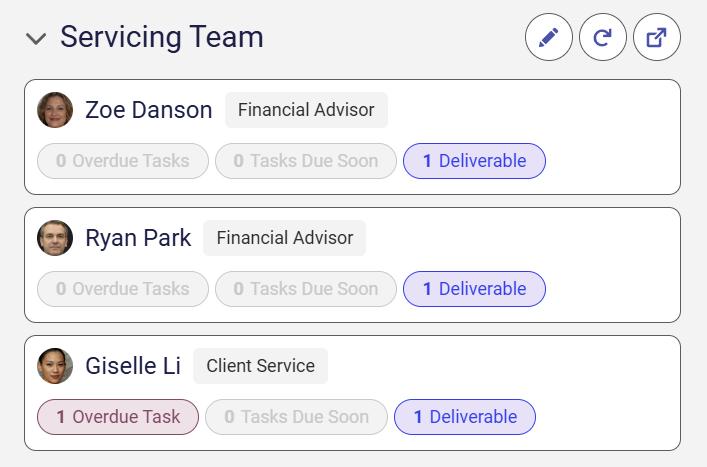Click Zoe Danson's avatar photo
Viewport: 707px width, 467px height.
coord(55,110)
